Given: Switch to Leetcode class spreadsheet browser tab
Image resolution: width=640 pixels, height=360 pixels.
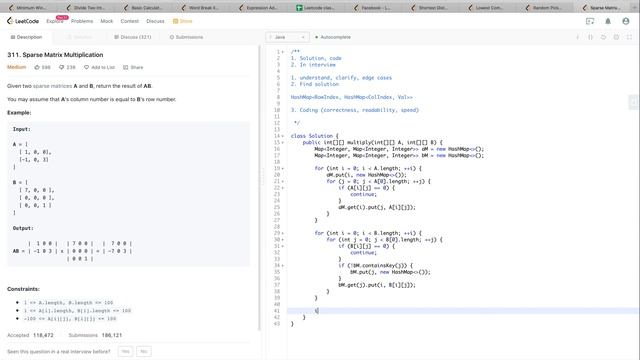Looking at the screenshot, I should (x=316, y=7).
